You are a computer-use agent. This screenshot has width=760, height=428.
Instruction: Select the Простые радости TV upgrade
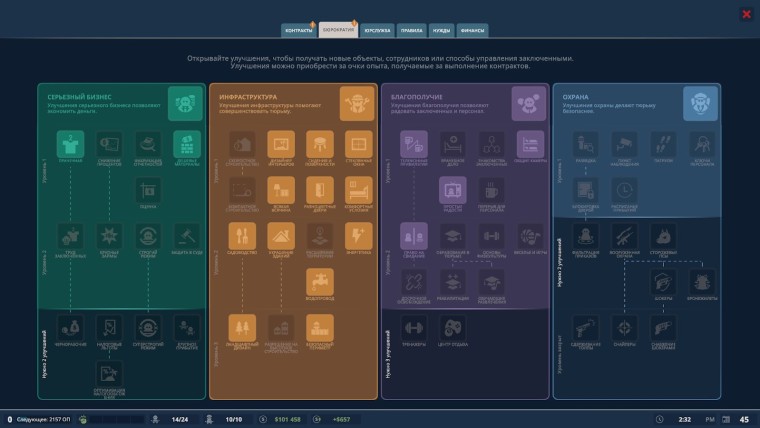[x=453, y=190]
